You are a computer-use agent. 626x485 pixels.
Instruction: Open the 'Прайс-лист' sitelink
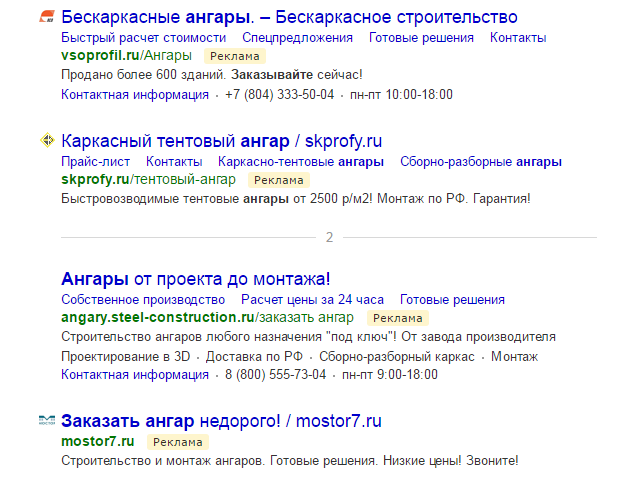[95, 162]
